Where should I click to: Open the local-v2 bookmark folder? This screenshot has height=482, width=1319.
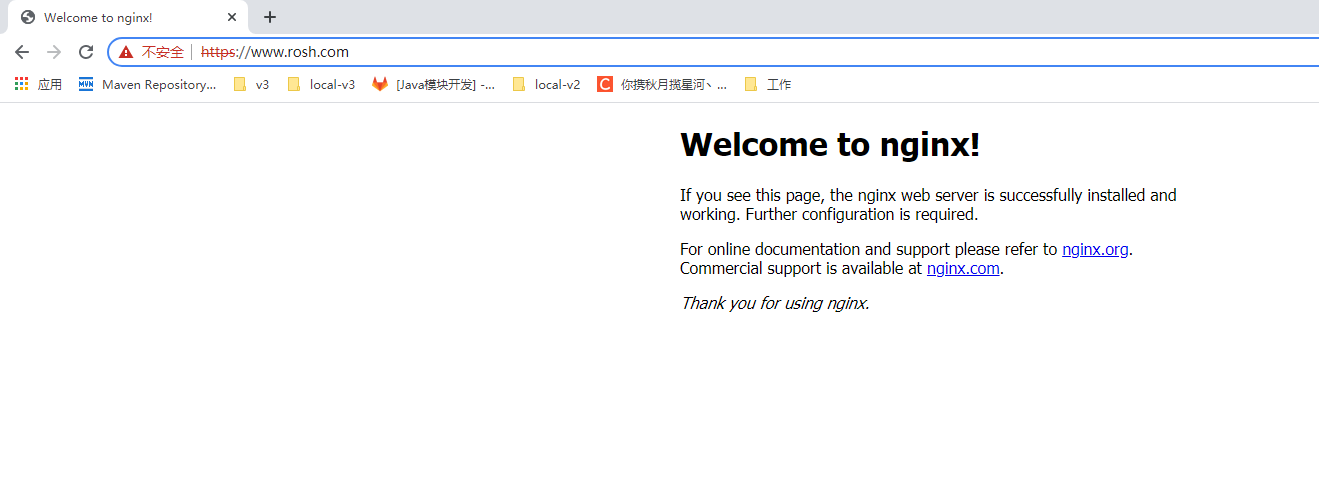pyautogui.click(x=546, y=84)
